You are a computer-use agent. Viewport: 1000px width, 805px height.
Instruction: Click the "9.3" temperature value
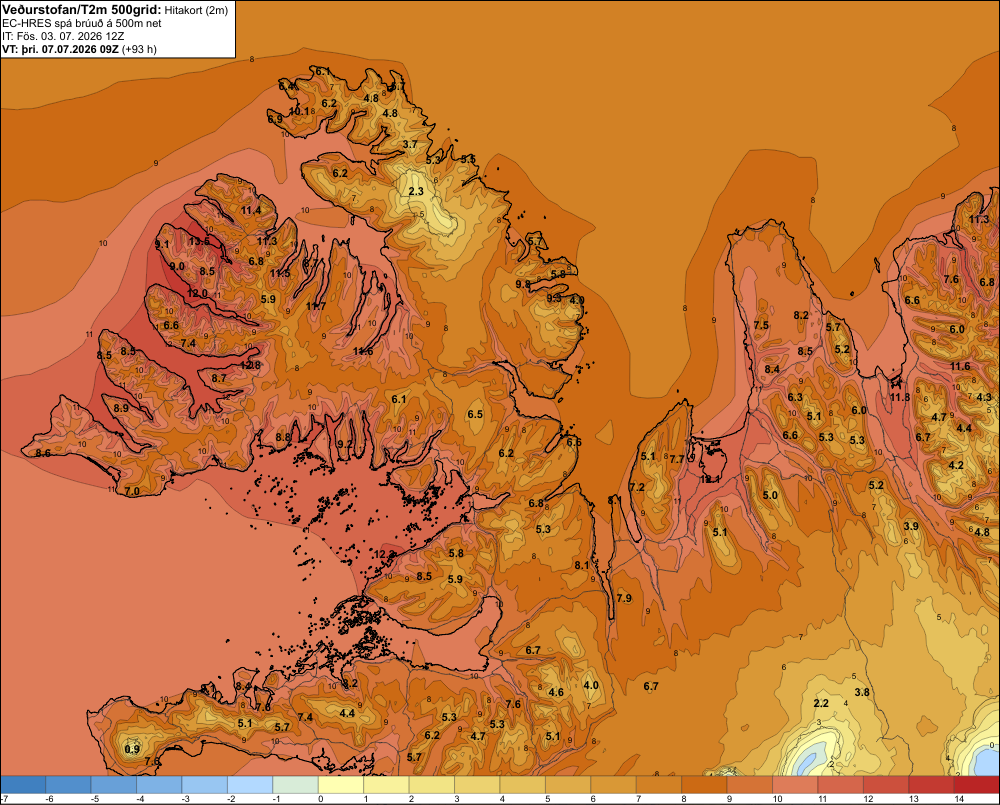[554, 298]
